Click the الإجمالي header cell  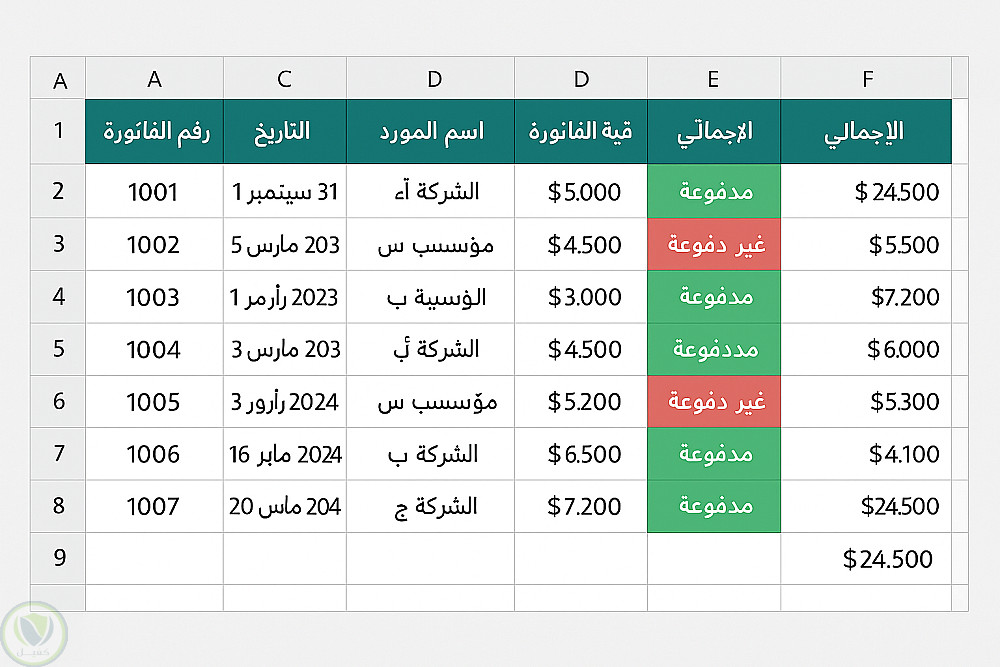tap(866, 131)
